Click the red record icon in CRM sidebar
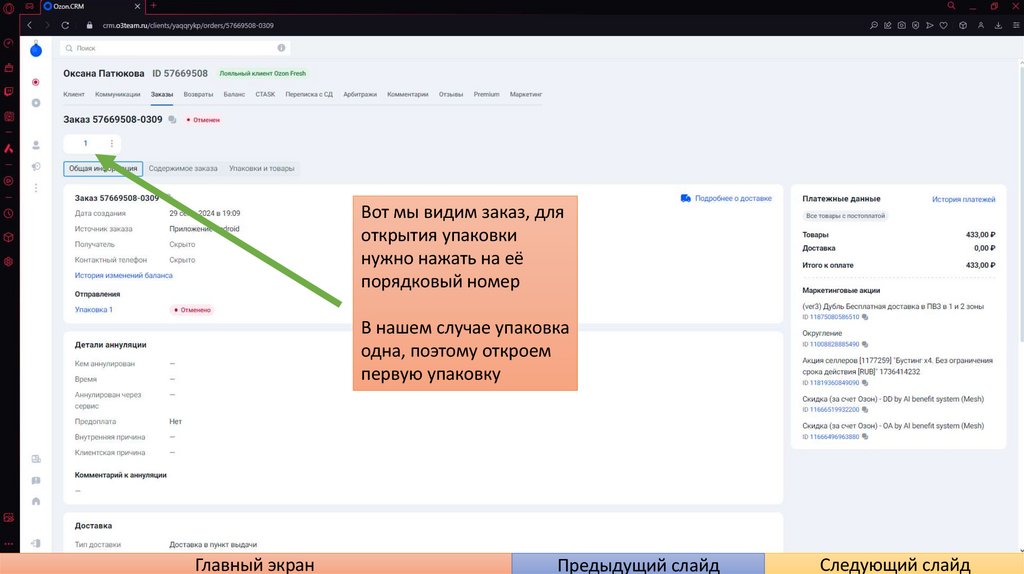Viewport: 1024px width, 574px height. (36, 82)
